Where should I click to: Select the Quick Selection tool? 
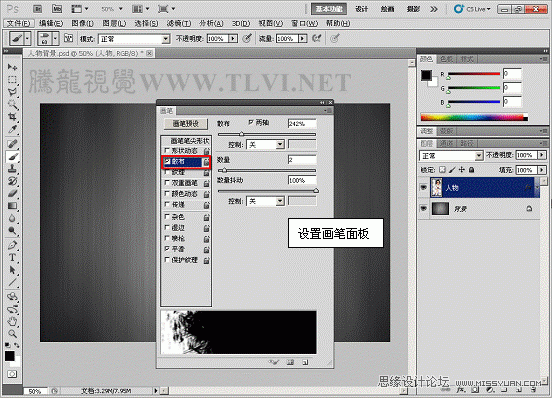(x=12, y=104)
